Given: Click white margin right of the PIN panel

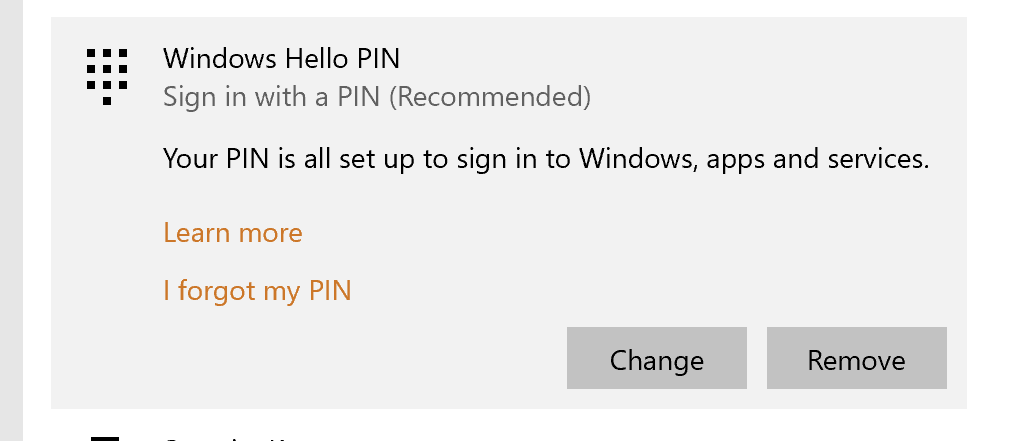Looking at the screenshot, I should (x=990, y=220).
